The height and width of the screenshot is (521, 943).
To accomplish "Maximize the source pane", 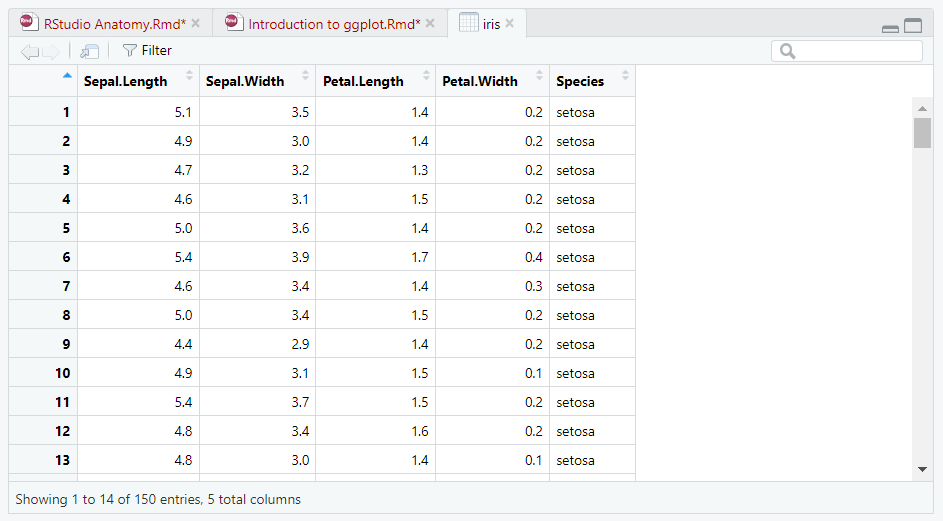I will click(913, 27).
